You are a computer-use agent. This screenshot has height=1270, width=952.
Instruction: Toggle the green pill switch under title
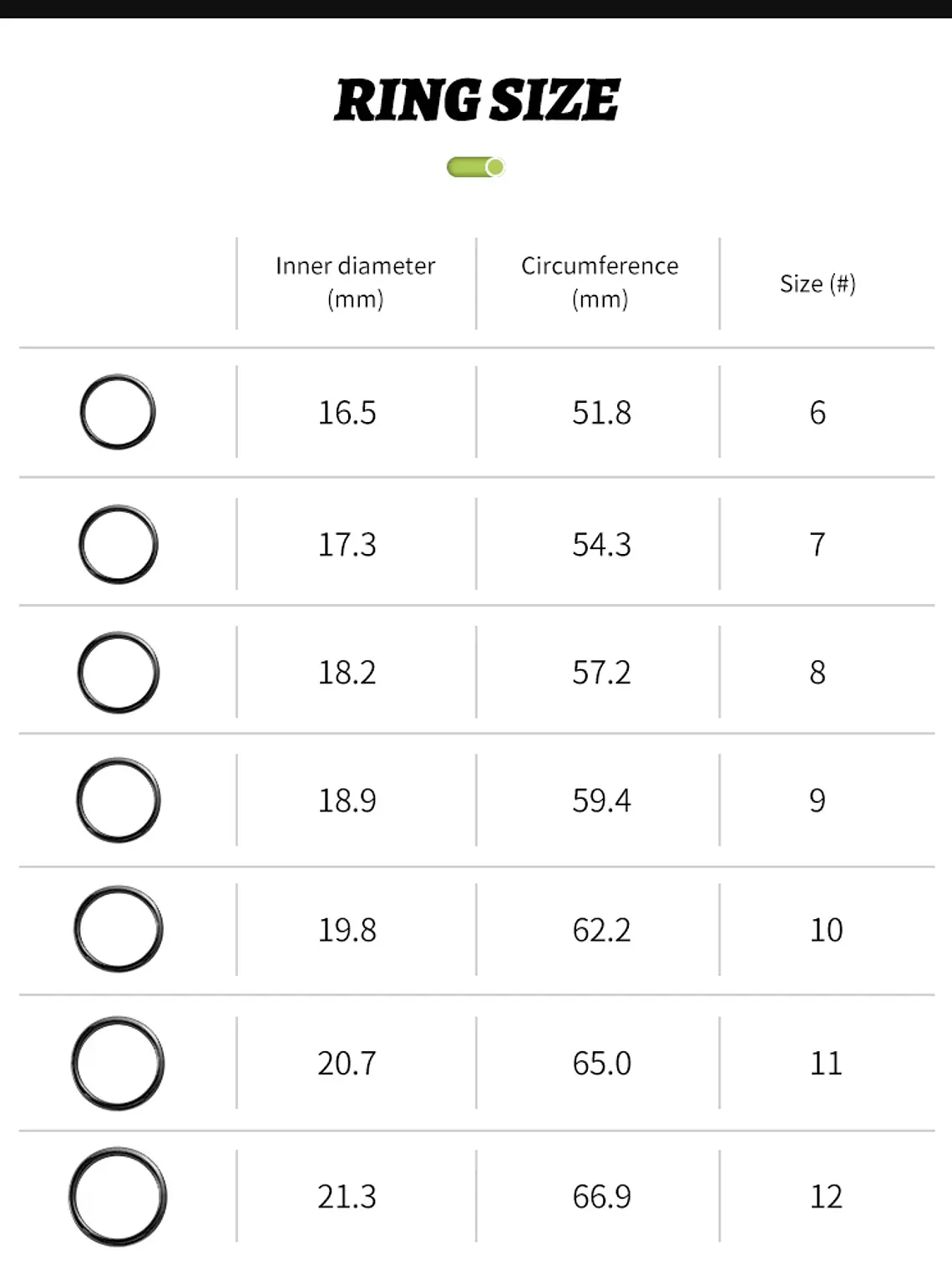click(x=475, y=167)
